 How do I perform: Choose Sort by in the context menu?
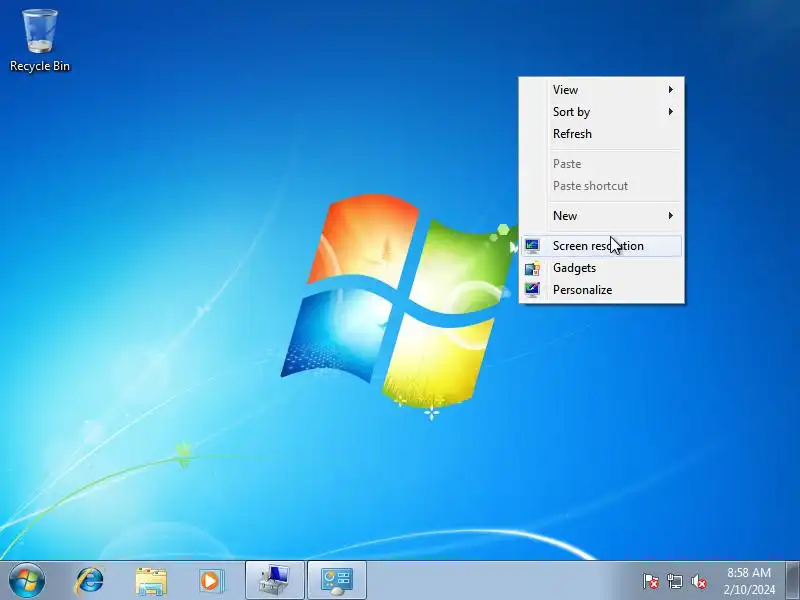pyautogui.click(x=602, y=112)
